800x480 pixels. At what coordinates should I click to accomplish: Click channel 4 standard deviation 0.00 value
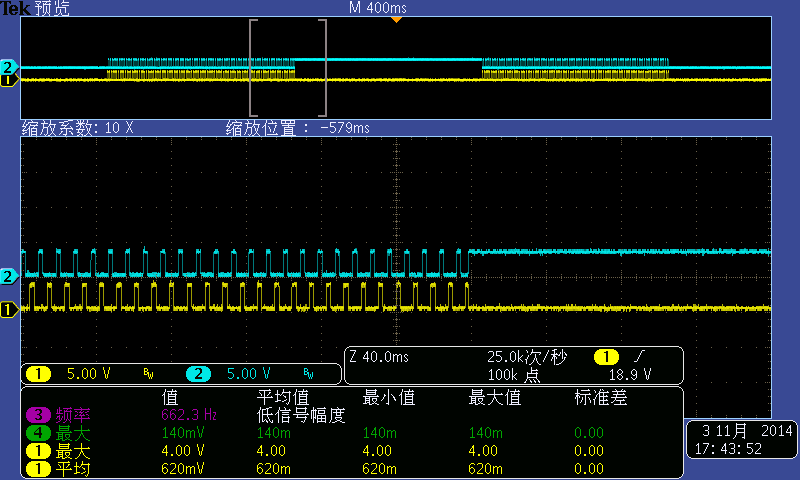[x=589, y=433]
